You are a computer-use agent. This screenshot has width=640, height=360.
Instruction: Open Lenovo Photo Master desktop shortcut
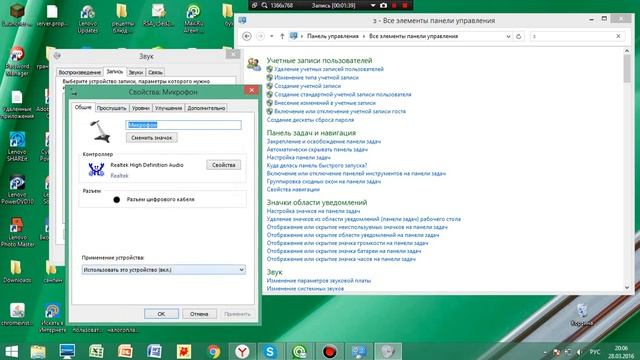[17, 232]
